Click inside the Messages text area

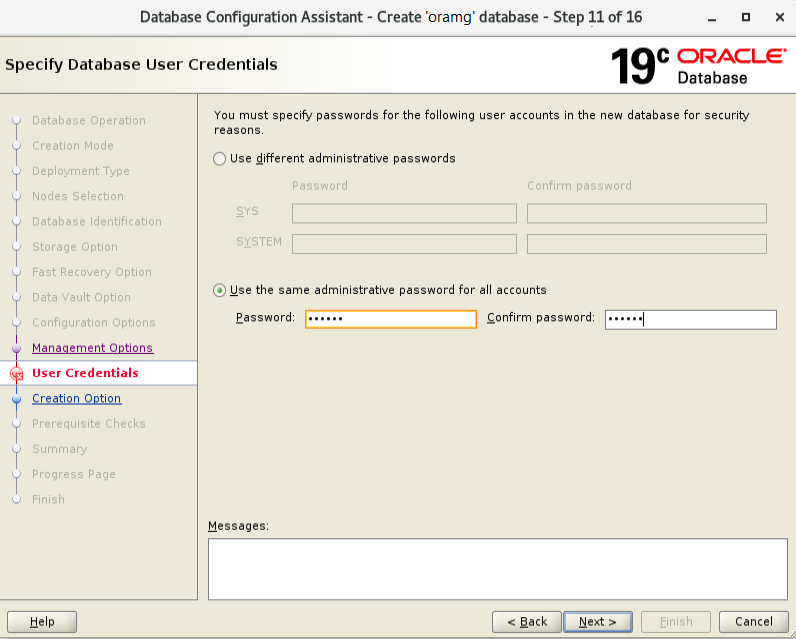498,569
